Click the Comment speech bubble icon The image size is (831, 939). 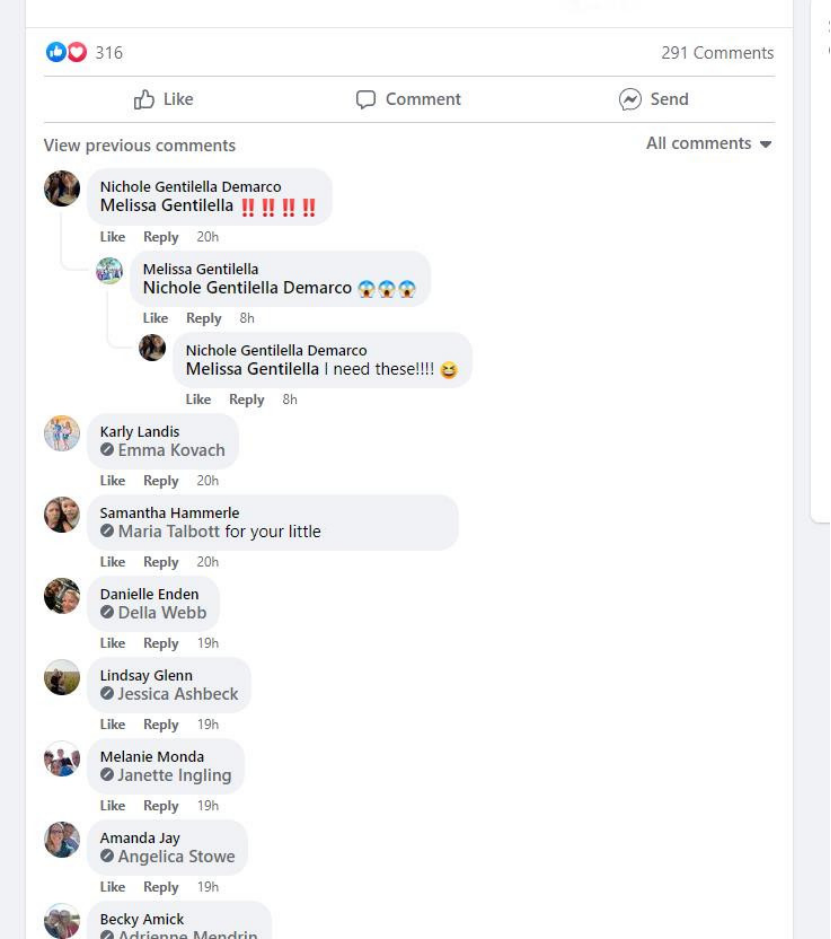pyautogui.click(x=366, y=99)
